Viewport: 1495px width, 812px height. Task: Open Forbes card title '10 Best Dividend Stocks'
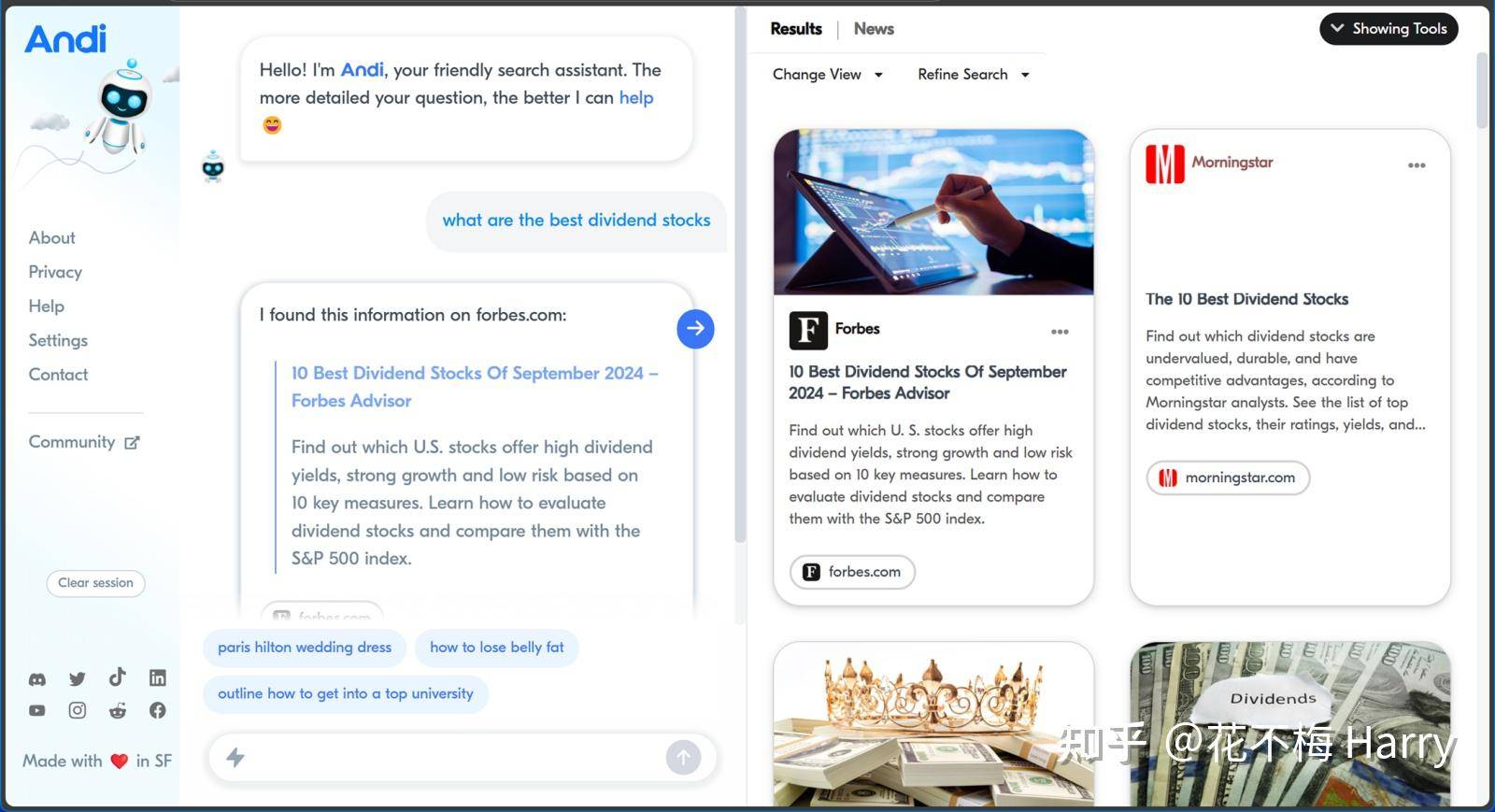928,382
